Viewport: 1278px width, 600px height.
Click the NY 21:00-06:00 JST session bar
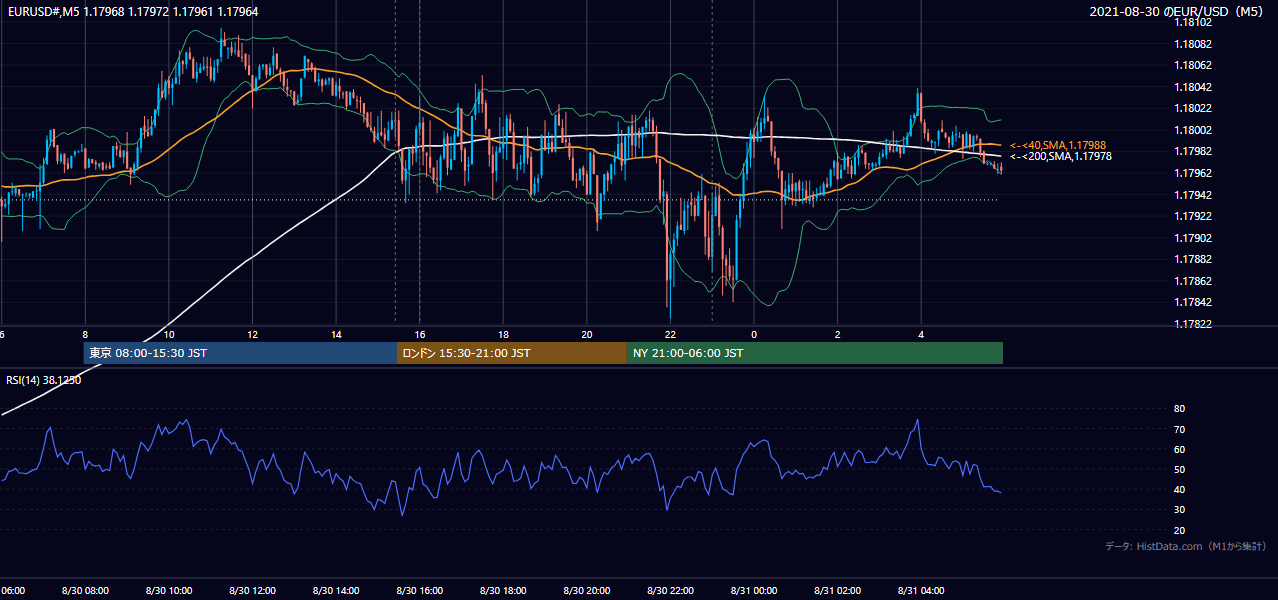click(815, 353)
